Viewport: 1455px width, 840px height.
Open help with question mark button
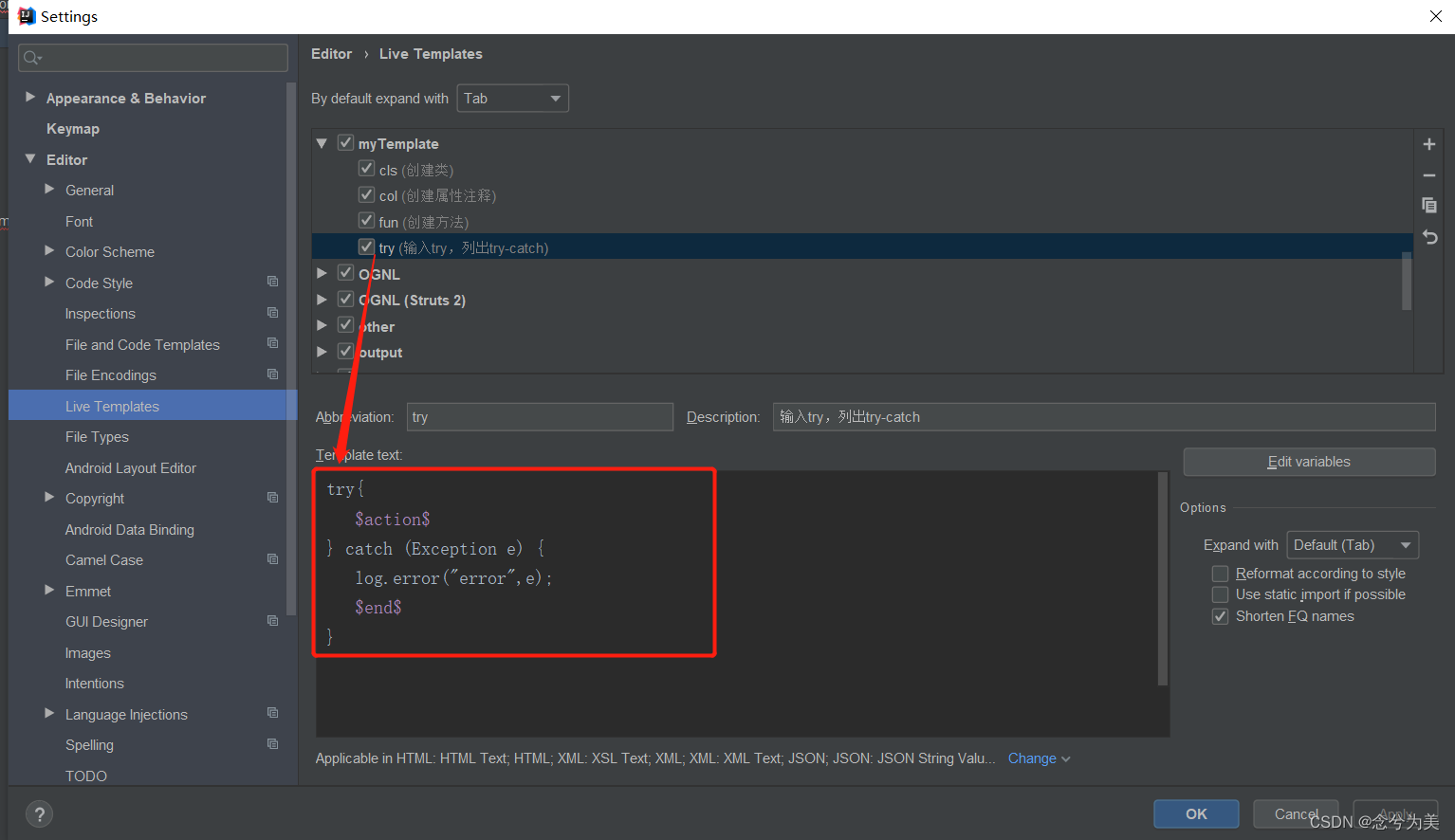pyautogui.click(x=39, y=814)
